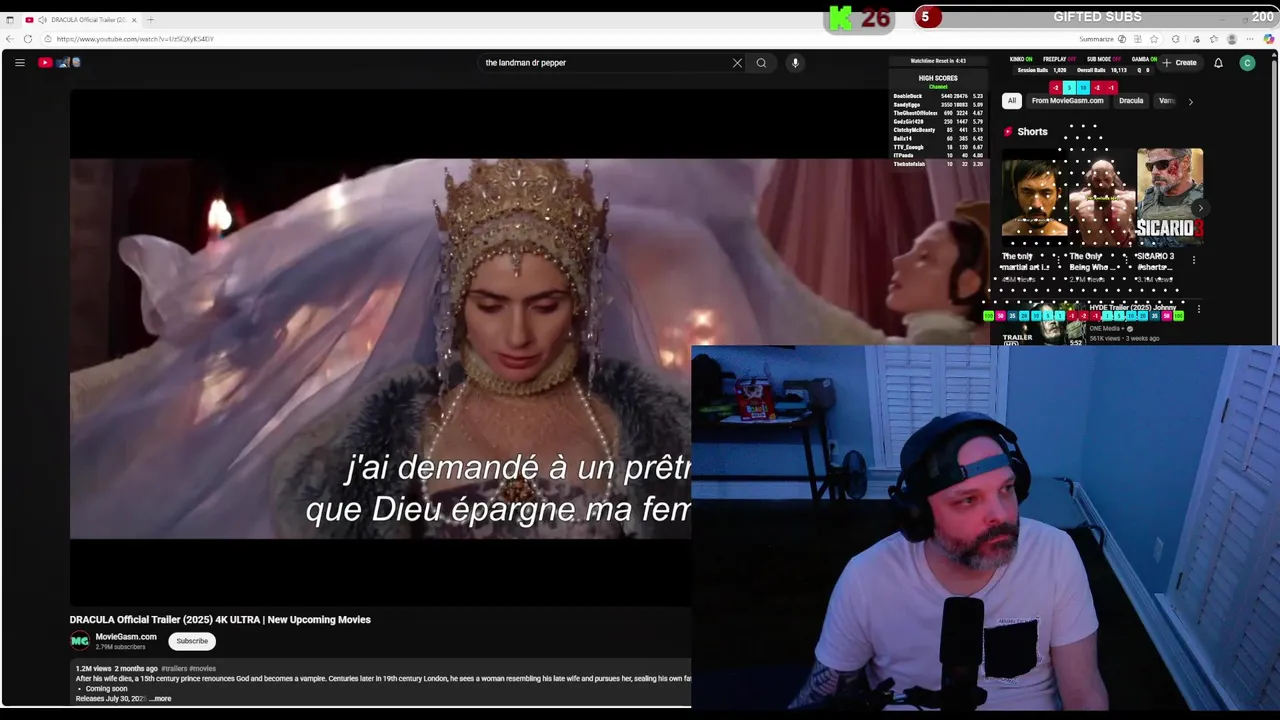
Task: Click the #movies hashtag
Action: coord(202,668)
